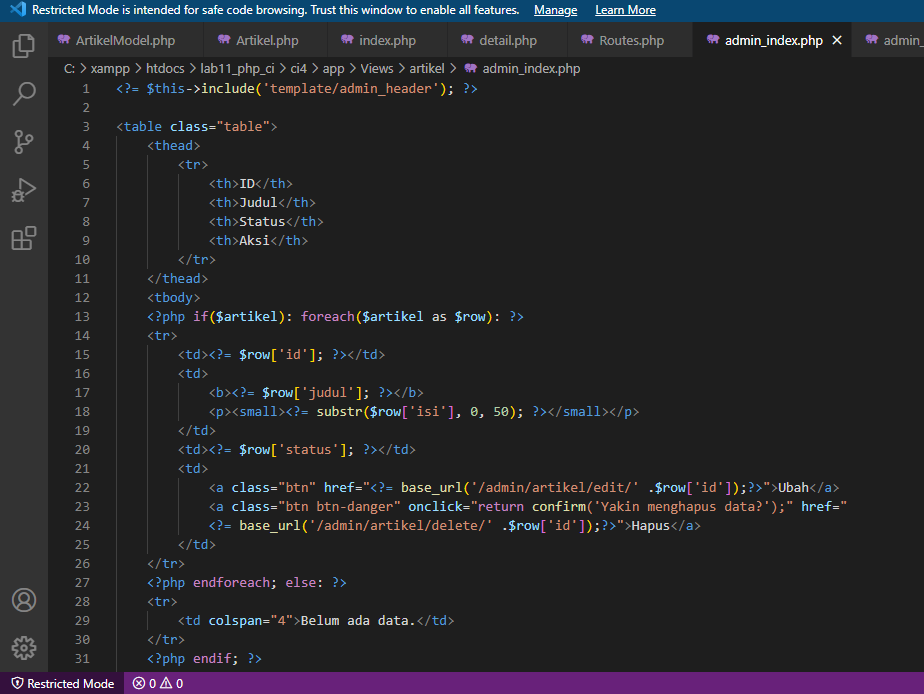Click line number 13 in the gutter
Image resolution: width=924 pixels, height=694 pixels.
[82, 316]
